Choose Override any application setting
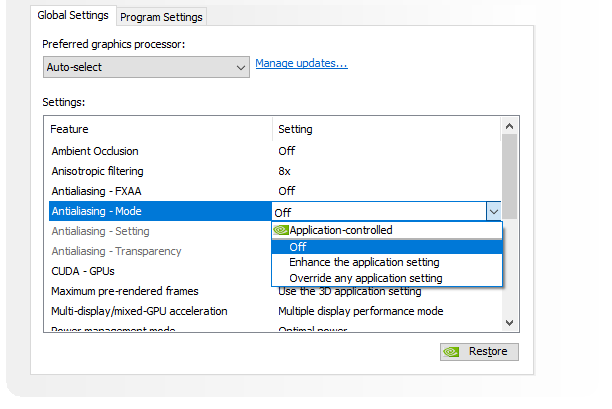 pos(387,278)
